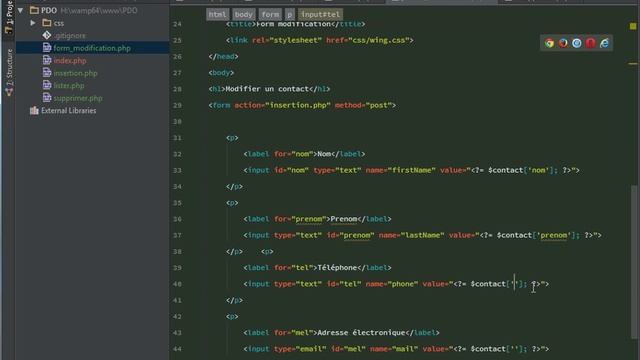Click line number 40 in gutter
640x360 pixels.
(177, 284)
